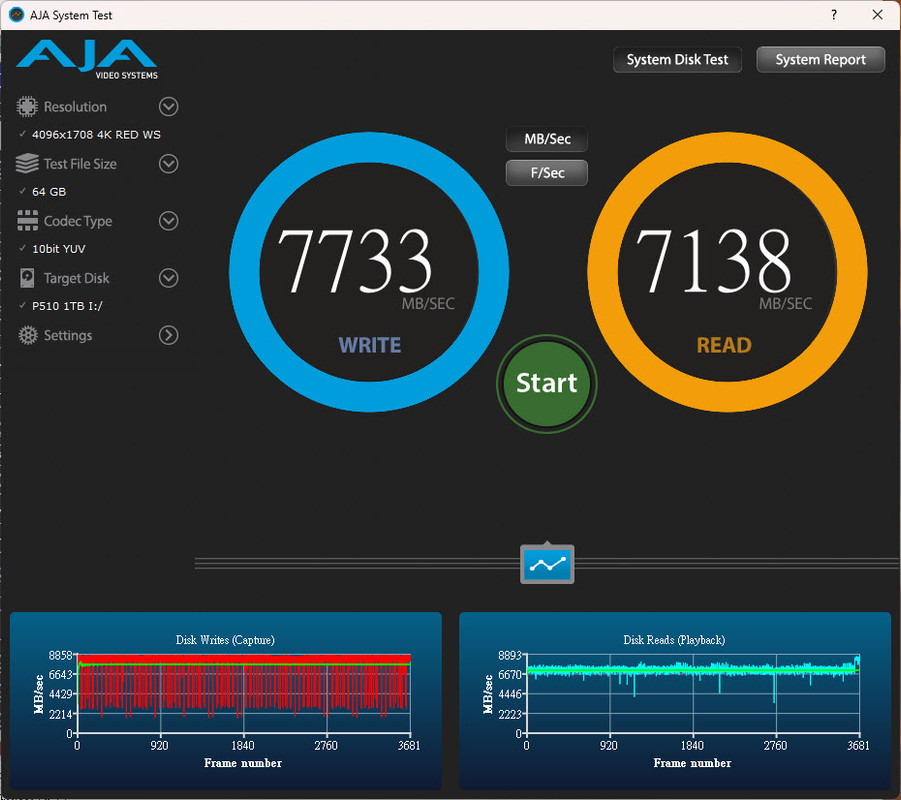Switch units to MB/Sec
Viewport: 901px width, 800px height.
coord(547,139)
